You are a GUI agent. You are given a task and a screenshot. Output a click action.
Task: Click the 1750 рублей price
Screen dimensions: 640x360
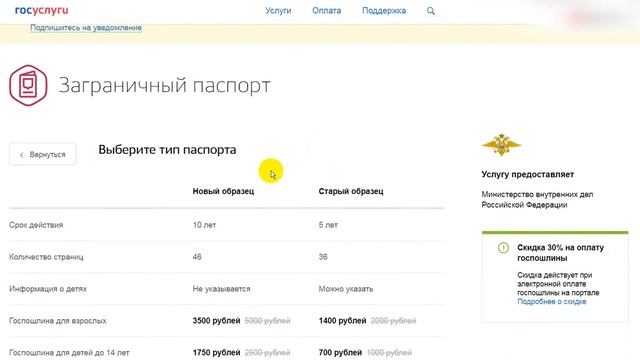pyautogui.click(x=216, y=353)
